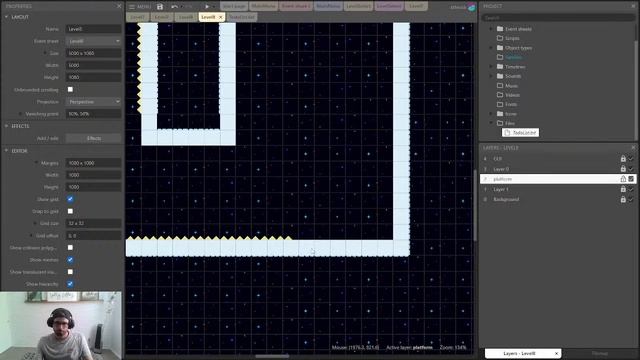Click the Effects button
This screenshot has width=640, height=360.
[93, 138]
